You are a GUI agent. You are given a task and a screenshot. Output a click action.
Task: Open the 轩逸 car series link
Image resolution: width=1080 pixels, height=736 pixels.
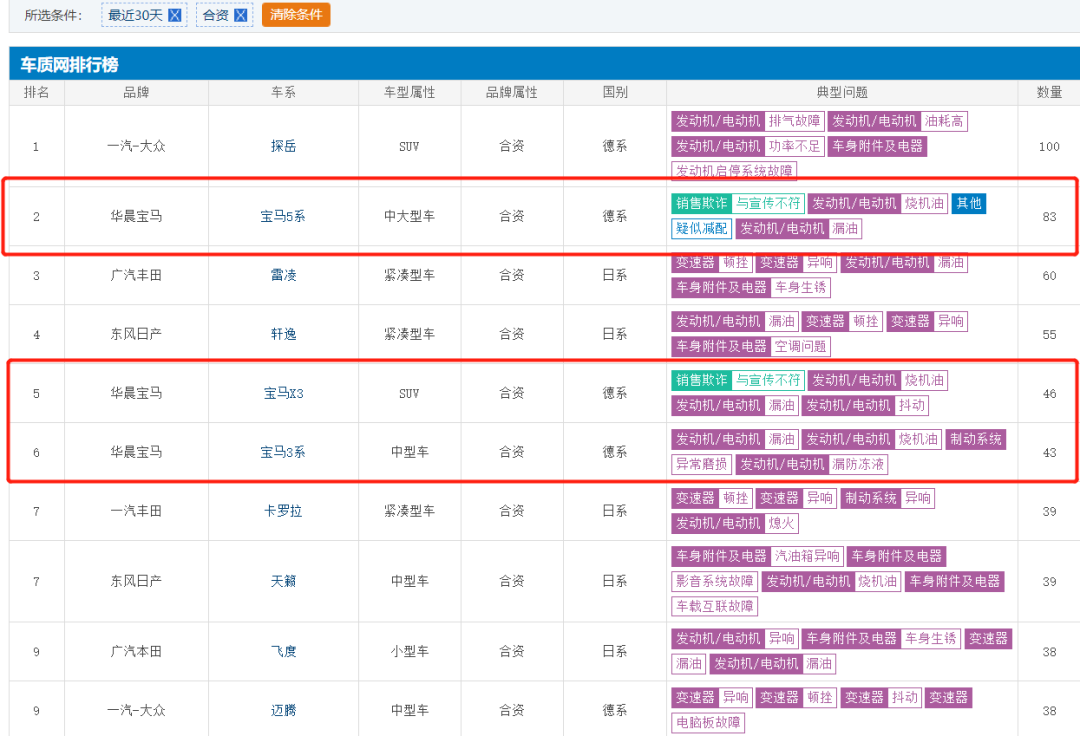click(x=283, y=334)
